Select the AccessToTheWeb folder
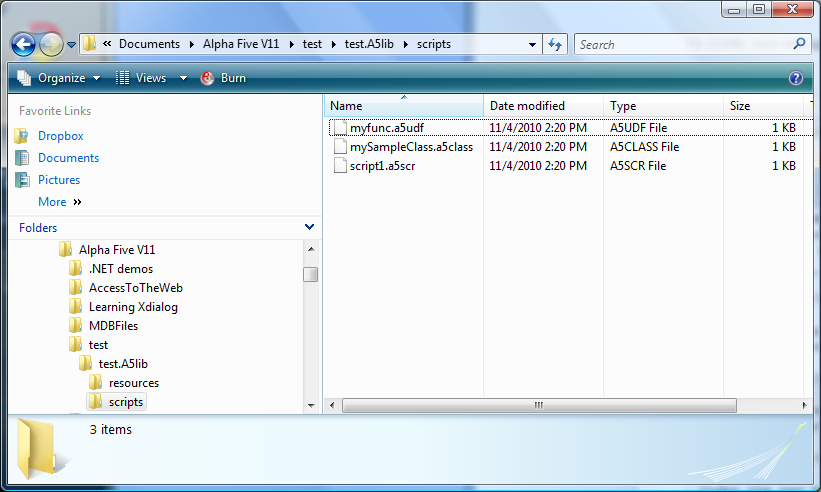Screen dimensions: 821x492 (x=136, y=288)
